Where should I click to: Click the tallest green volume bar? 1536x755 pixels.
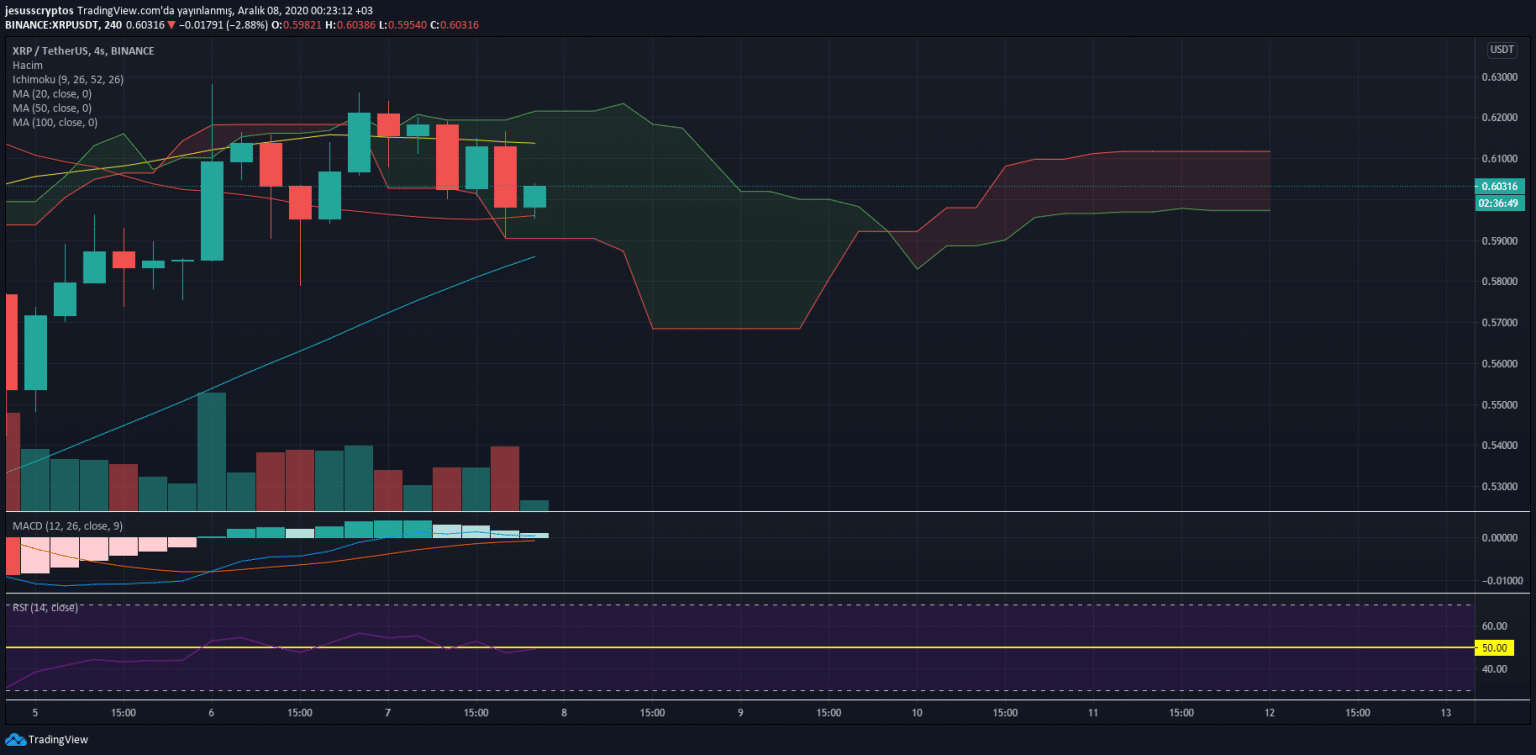tap(211, 452)
